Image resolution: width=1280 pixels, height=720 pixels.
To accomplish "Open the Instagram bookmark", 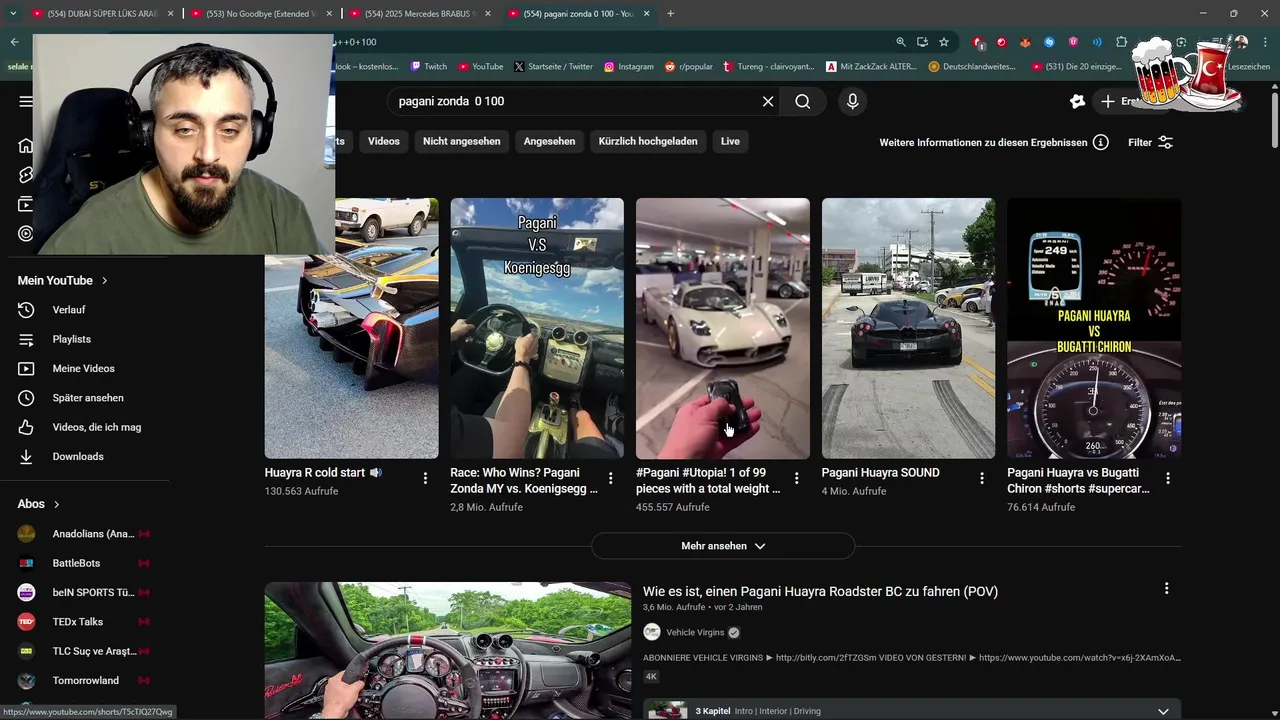I will [x=628, y=67].
